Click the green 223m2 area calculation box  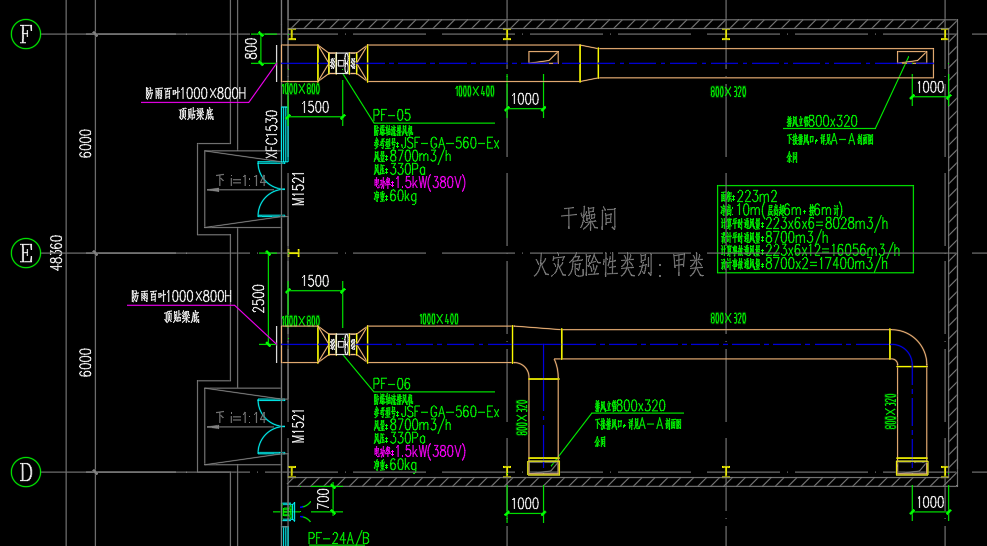815,229
